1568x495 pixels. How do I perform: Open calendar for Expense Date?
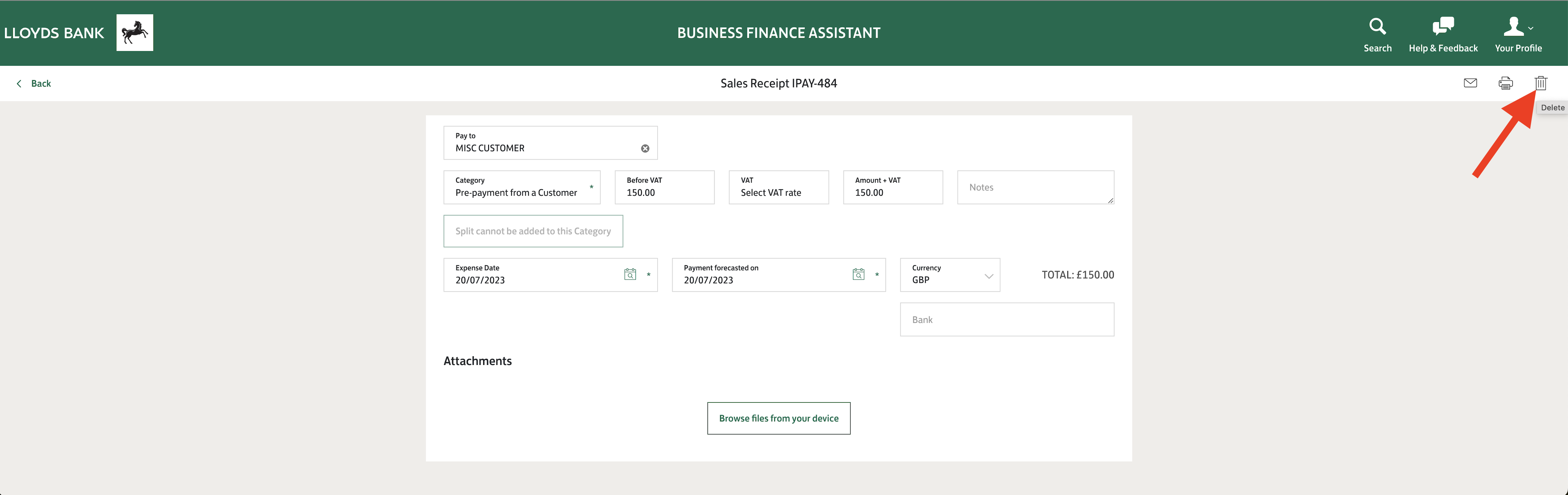[x=630, y=275]
